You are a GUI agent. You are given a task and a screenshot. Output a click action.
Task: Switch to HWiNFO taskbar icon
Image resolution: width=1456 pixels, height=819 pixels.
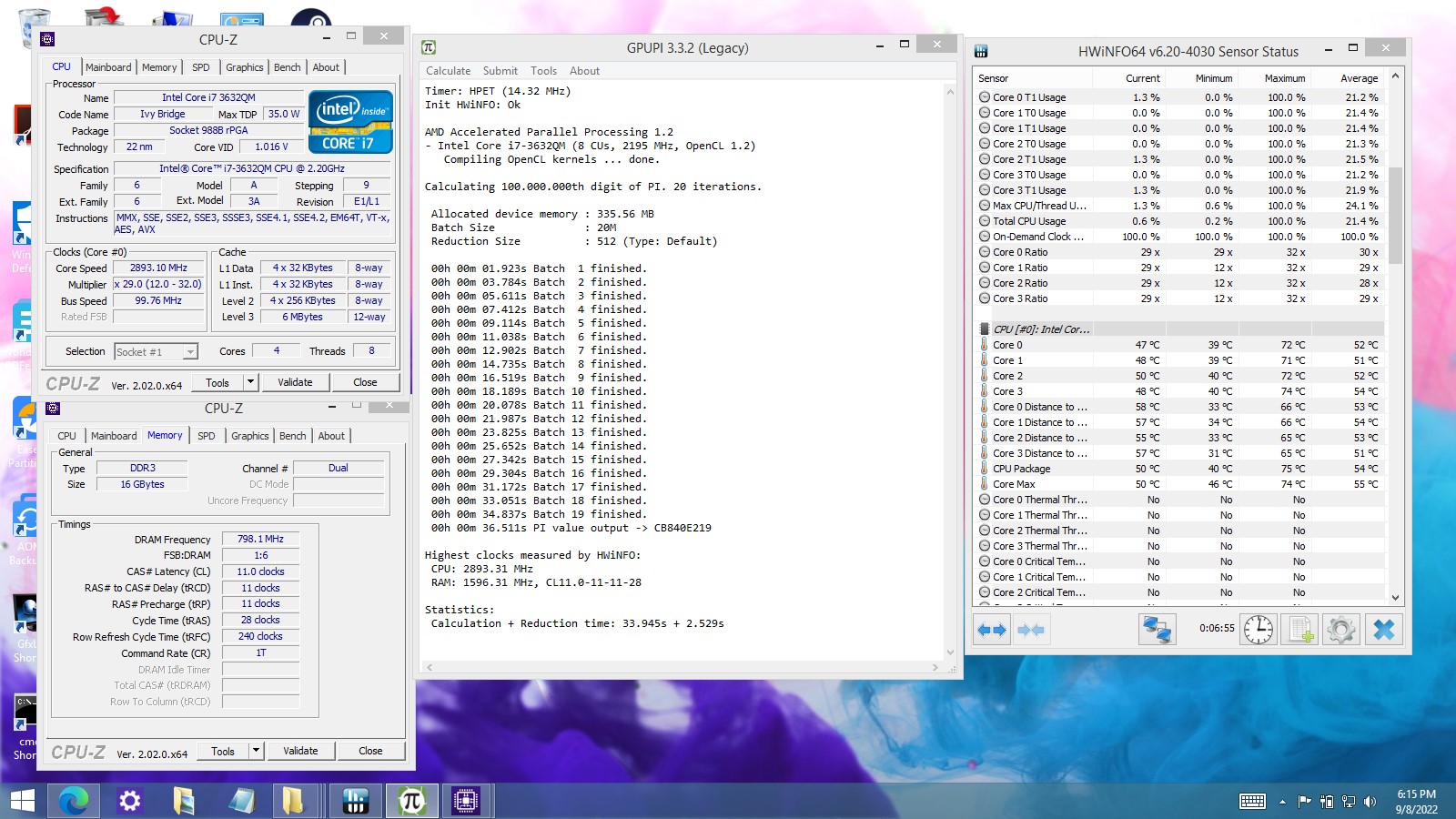(x=355, y=801)
